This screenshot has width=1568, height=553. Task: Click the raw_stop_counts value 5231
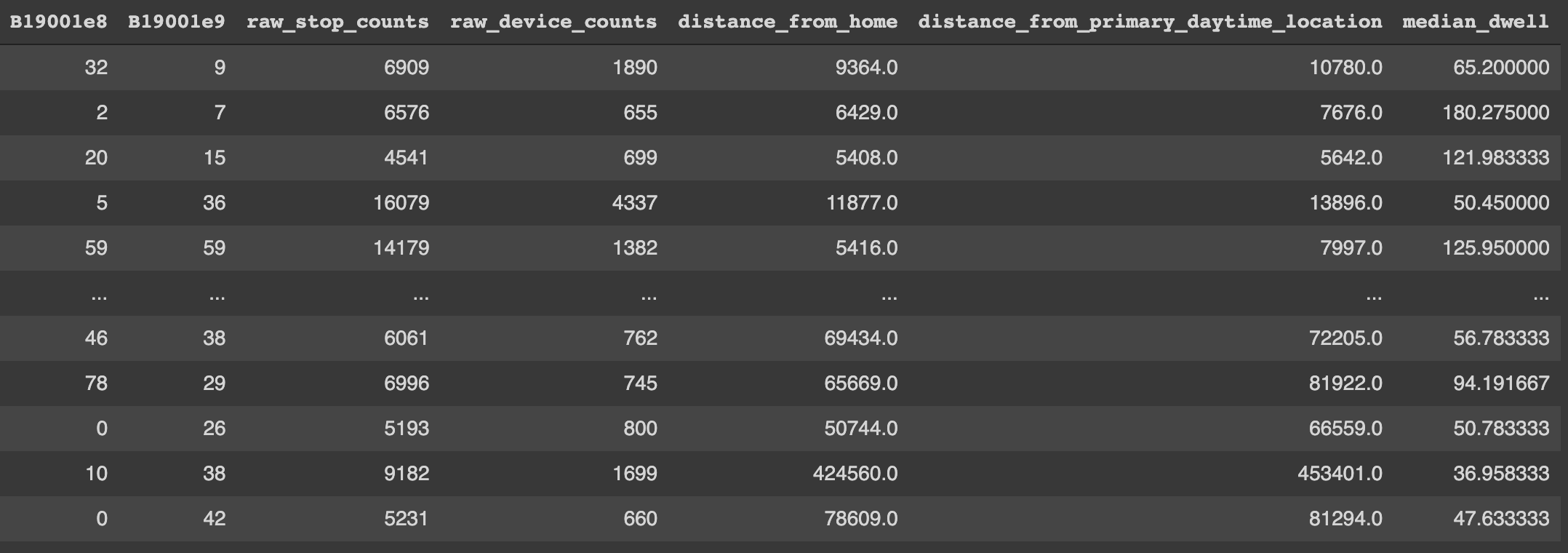click(406, 519)
